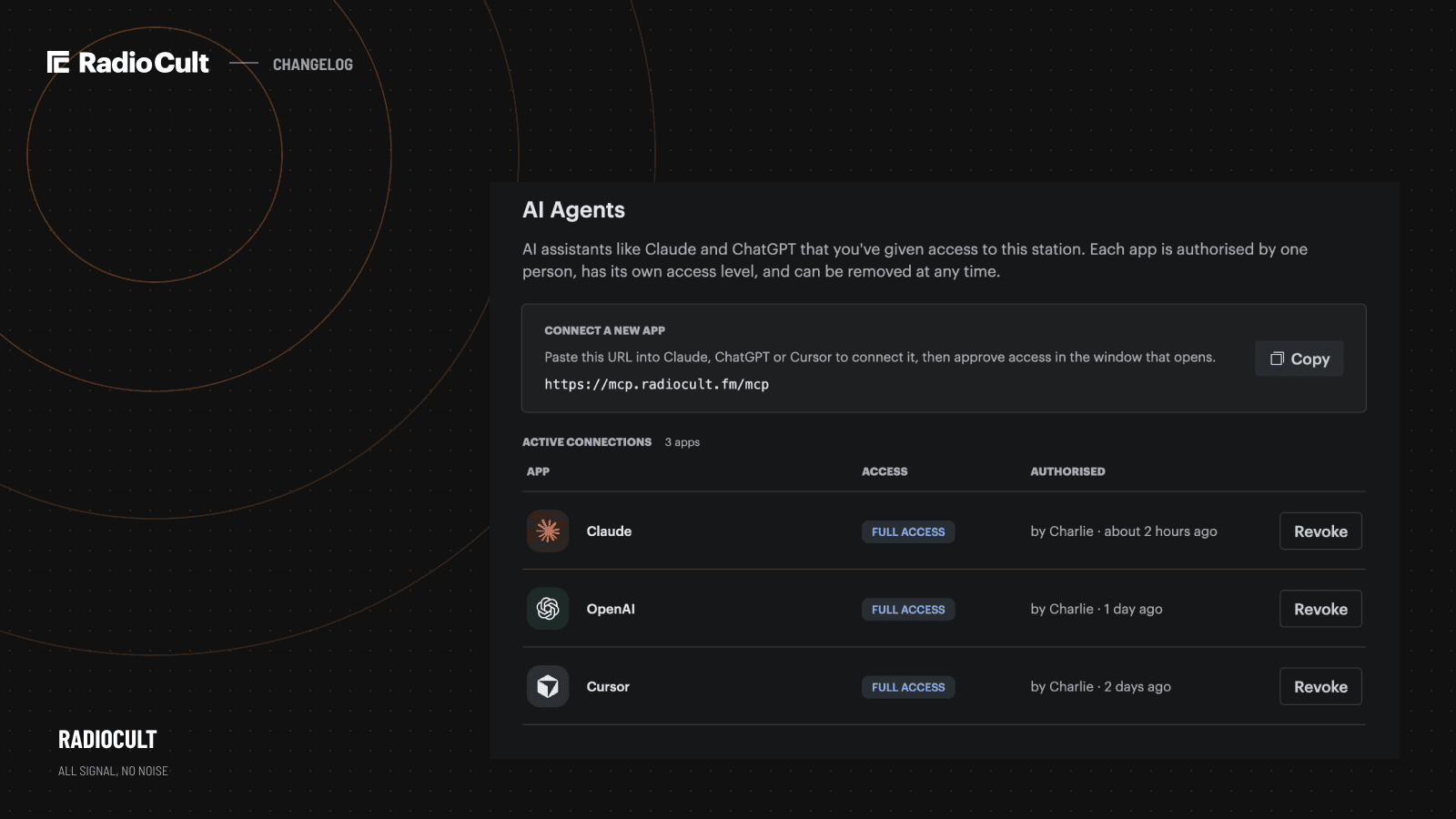This screenshot has width=1456, height=819.
Task: Click the AI Agents heading
Action: tap(573, 210)
